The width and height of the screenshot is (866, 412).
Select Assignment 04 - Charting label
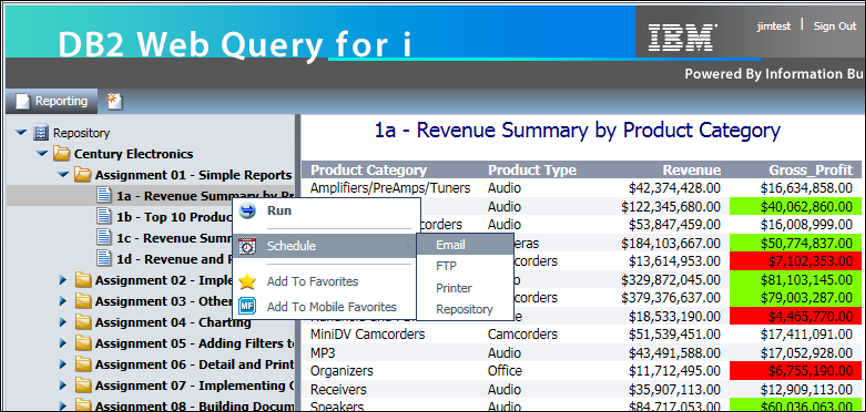pos(173,323)
